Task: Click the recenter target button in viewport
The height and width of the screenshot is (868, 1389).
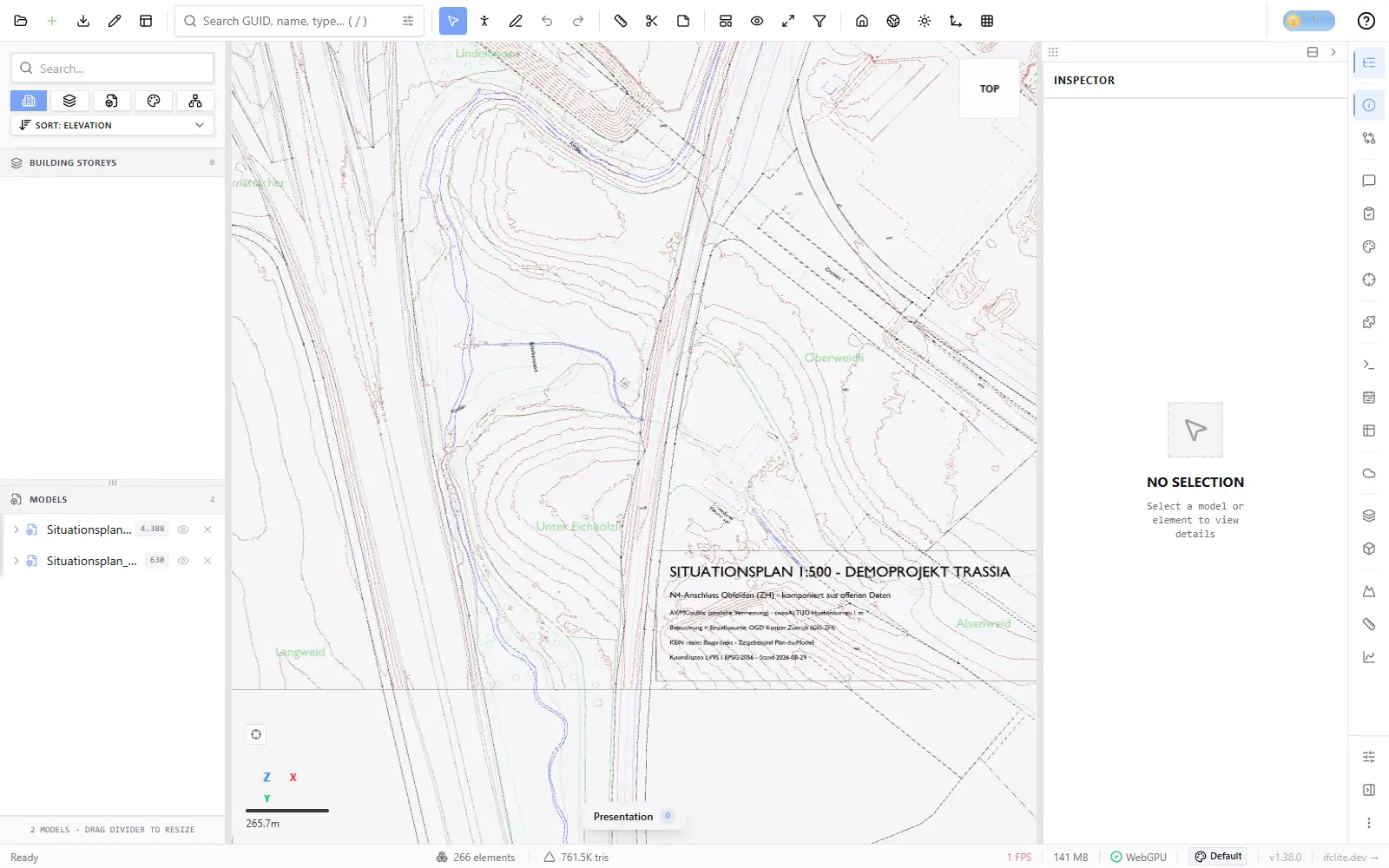Action: [256, 734]
